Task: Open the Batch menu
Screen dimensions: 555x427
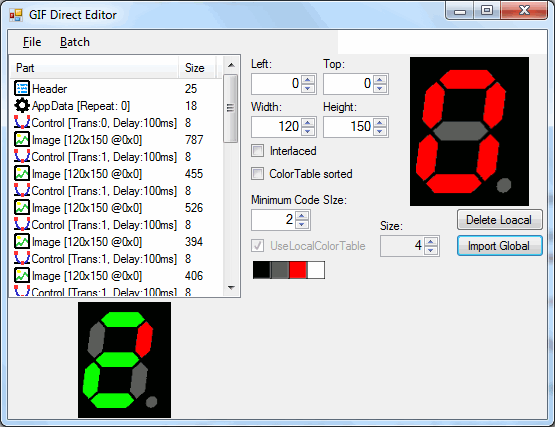Action: pyautogui.click(x=75, y=42)
